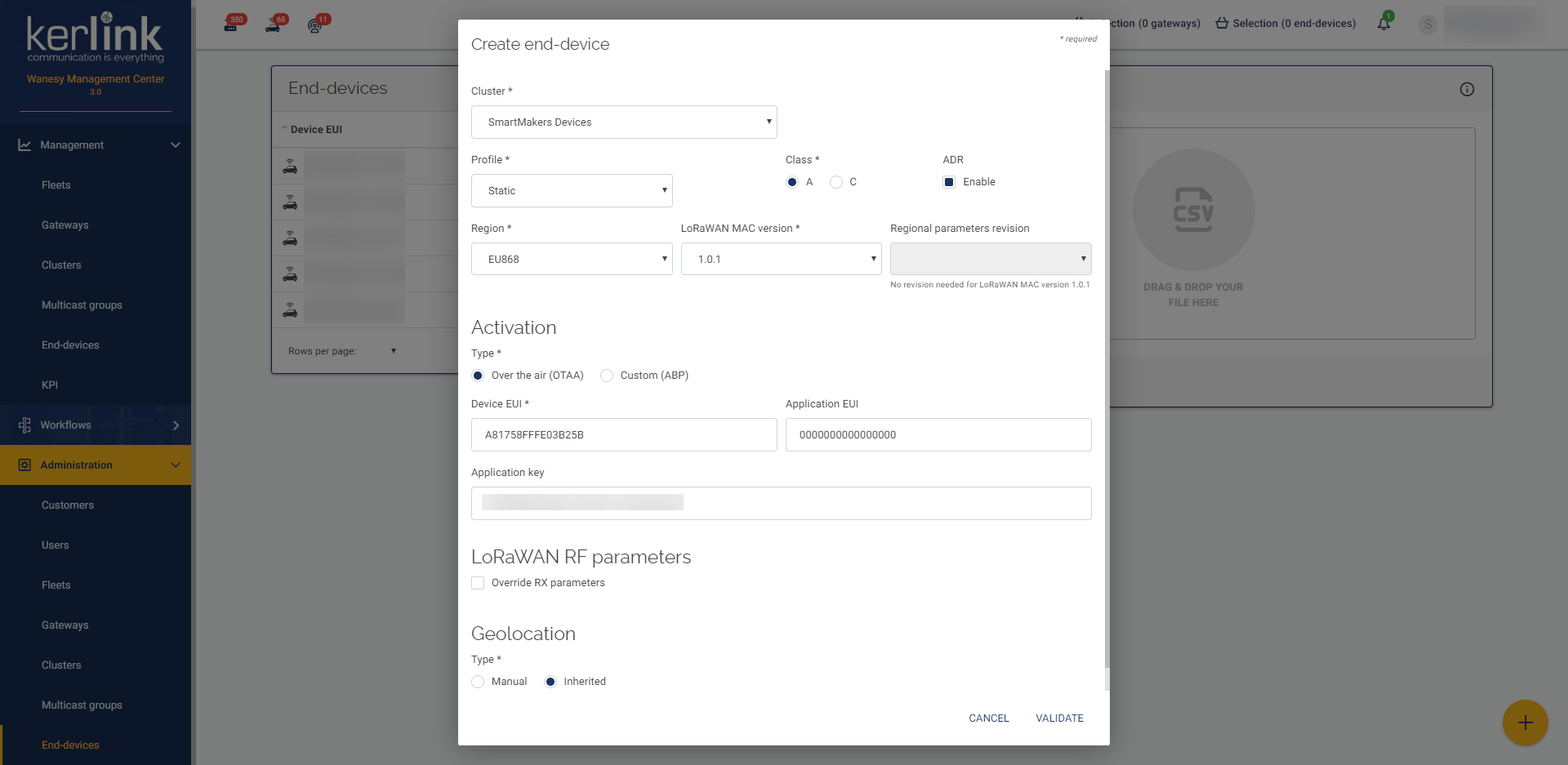Toggle the ADR Enable checkbox

point(949,182)
